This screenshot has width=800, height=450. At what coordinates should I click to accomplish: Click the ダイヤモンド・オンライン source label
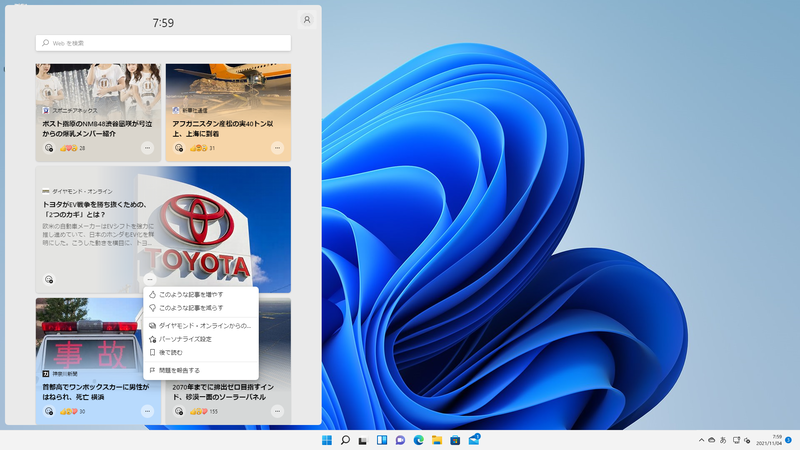[82, 191]
